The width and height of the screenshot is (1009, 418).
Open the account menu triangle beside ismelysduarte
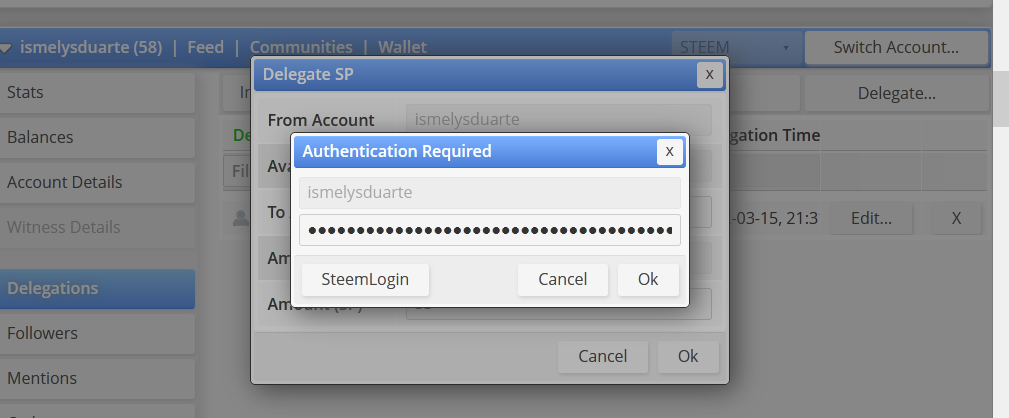coord(6,48)
